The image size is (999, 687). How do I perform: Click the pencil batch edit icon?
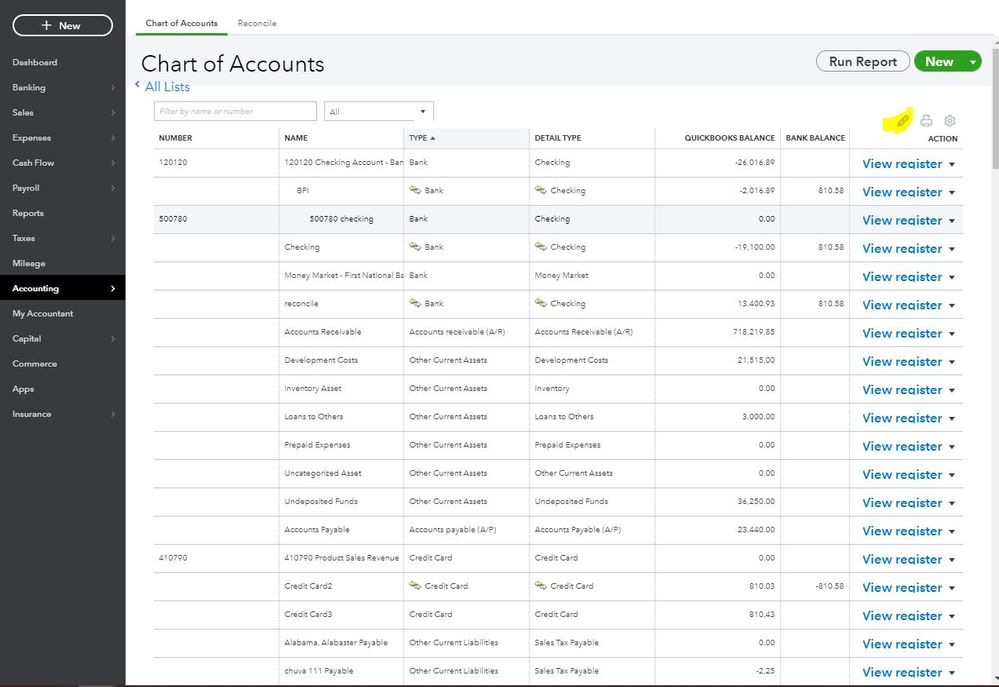click(903, 120)
